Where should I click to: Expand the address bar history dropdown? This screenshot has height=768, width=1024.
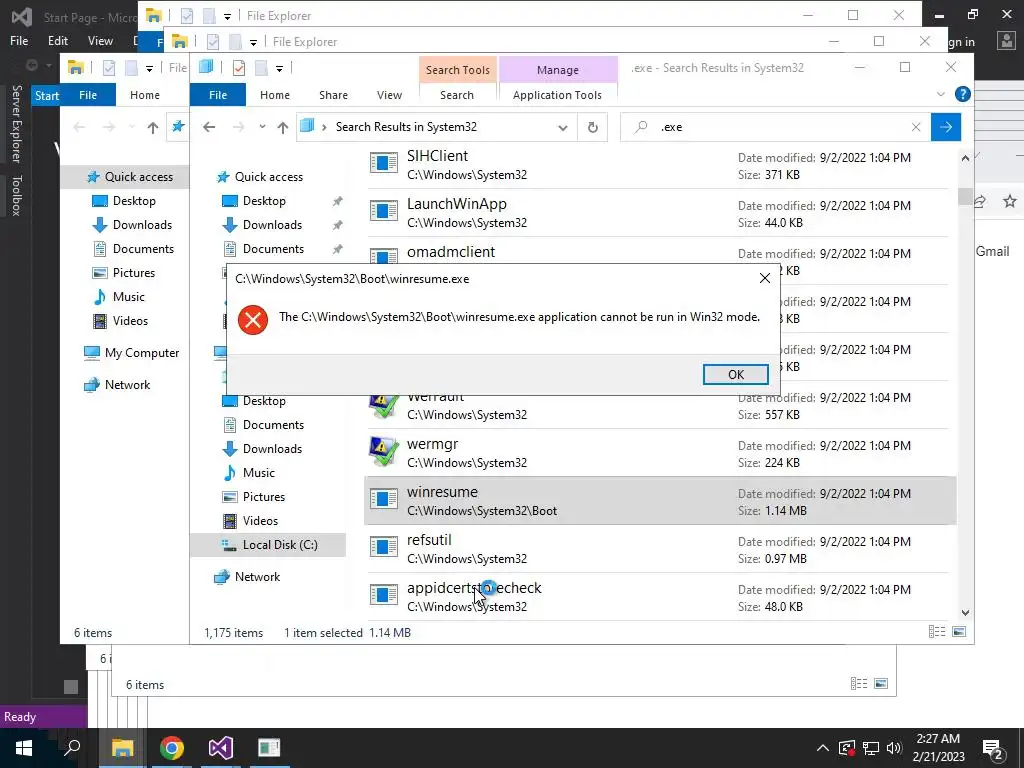[x=562, y=127]
